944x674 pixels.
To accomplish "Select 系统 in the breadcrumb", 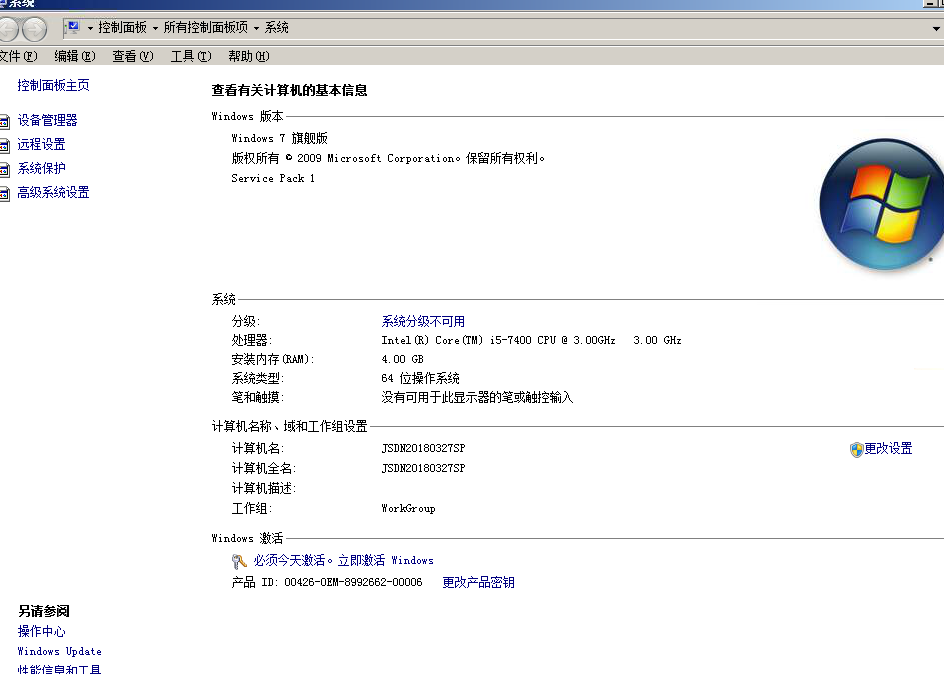I will (x=276, y=28).
